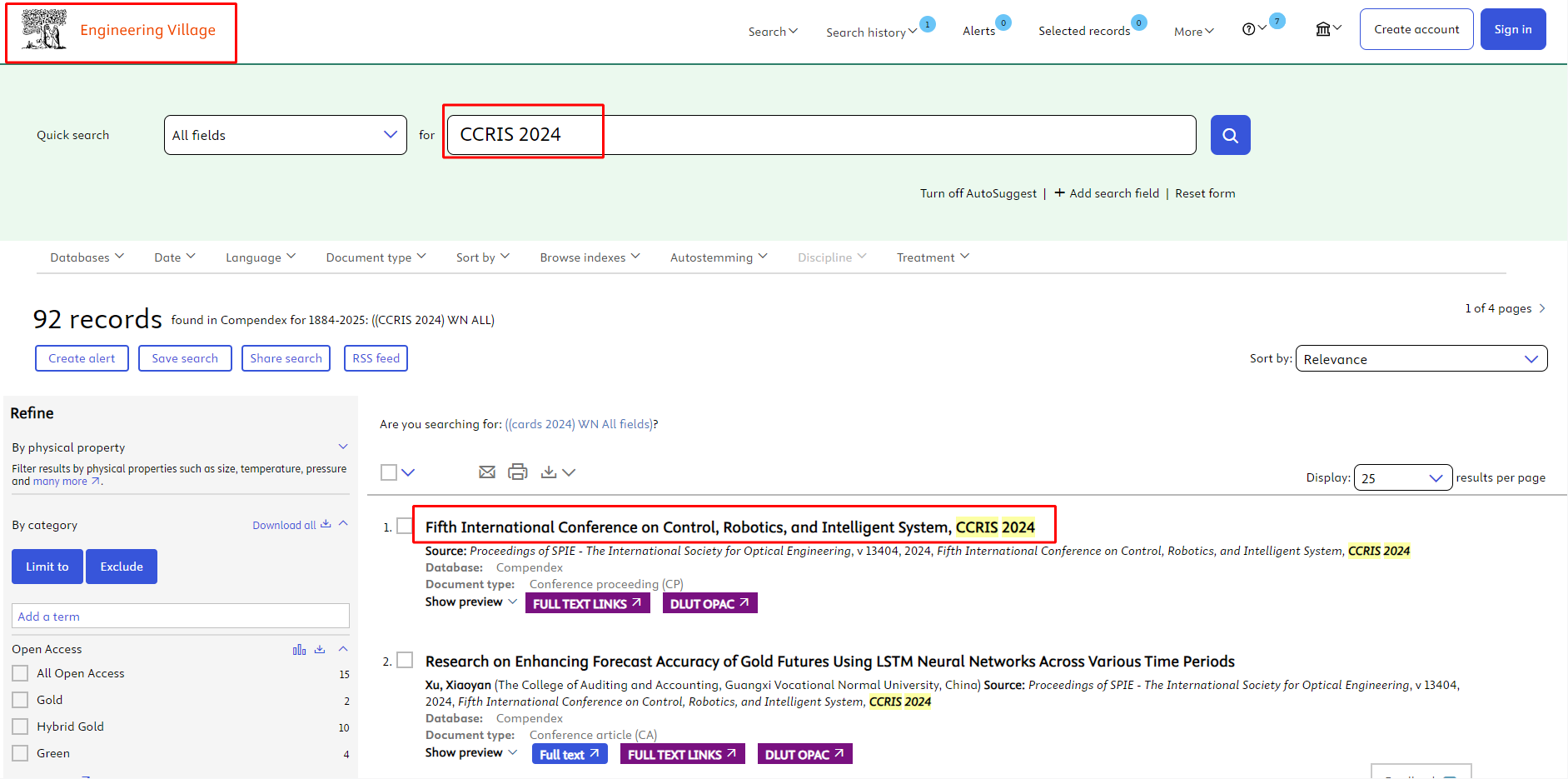Open the Sort by Relevance dropdown

(1421, 359)
